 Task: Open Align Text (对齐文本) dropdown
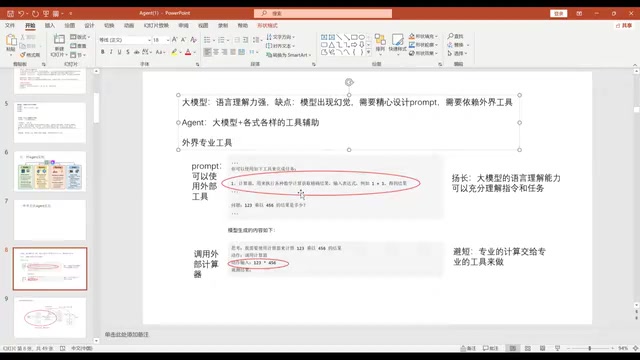[281, 46]
